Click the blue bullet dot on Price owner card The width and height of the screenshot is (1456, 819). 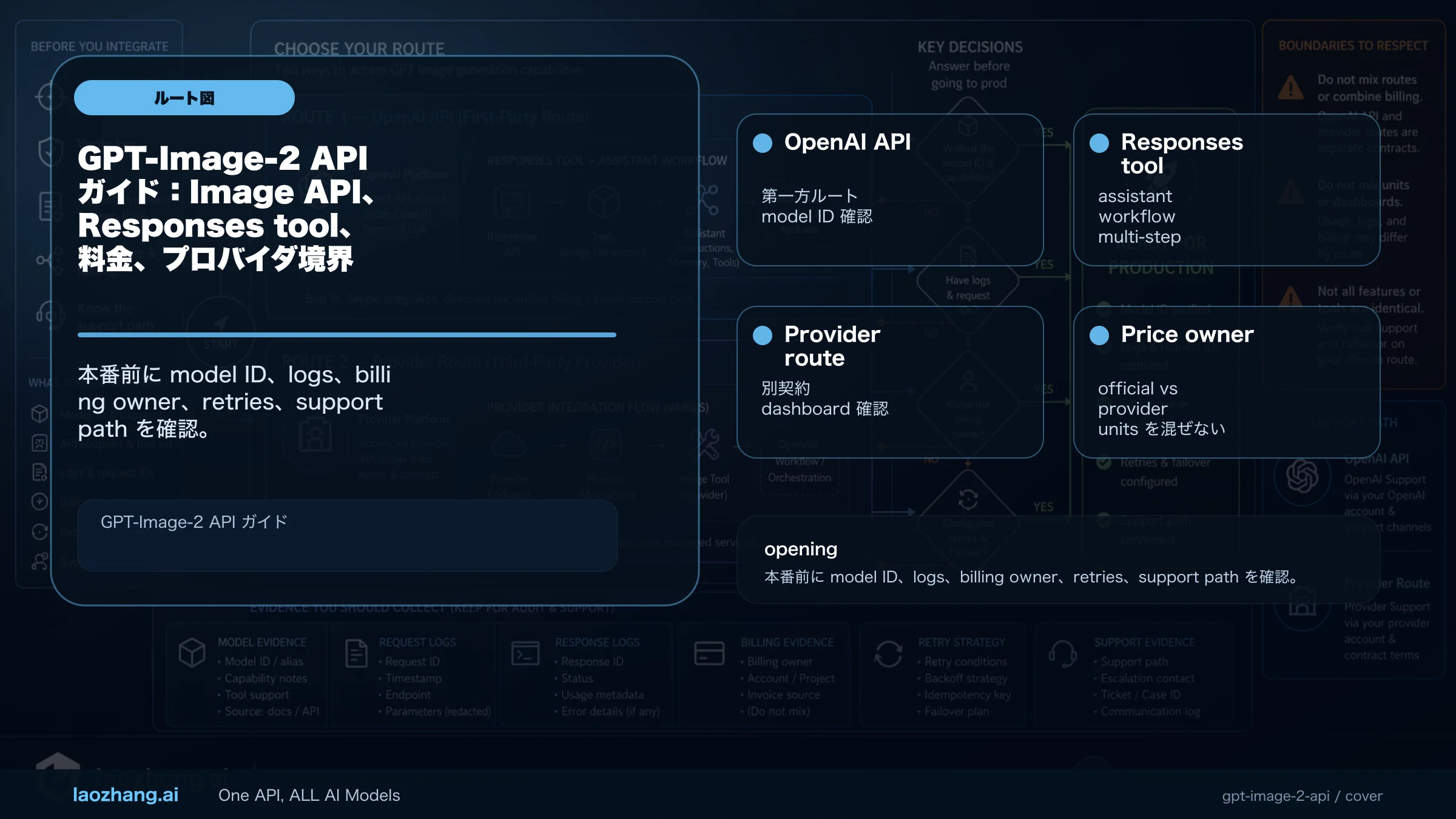(1100, 336)
